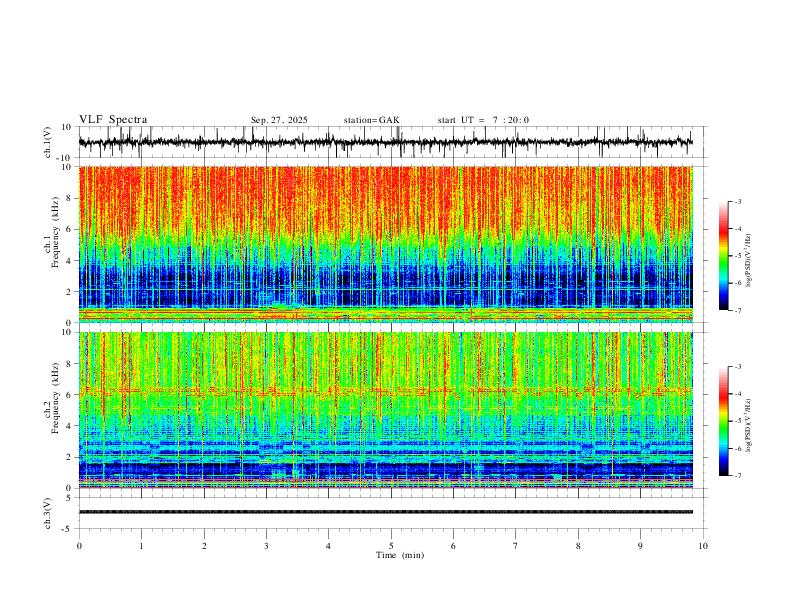
Task: Click the time axis tick label '3'
Action: click(x=266, y=546)
